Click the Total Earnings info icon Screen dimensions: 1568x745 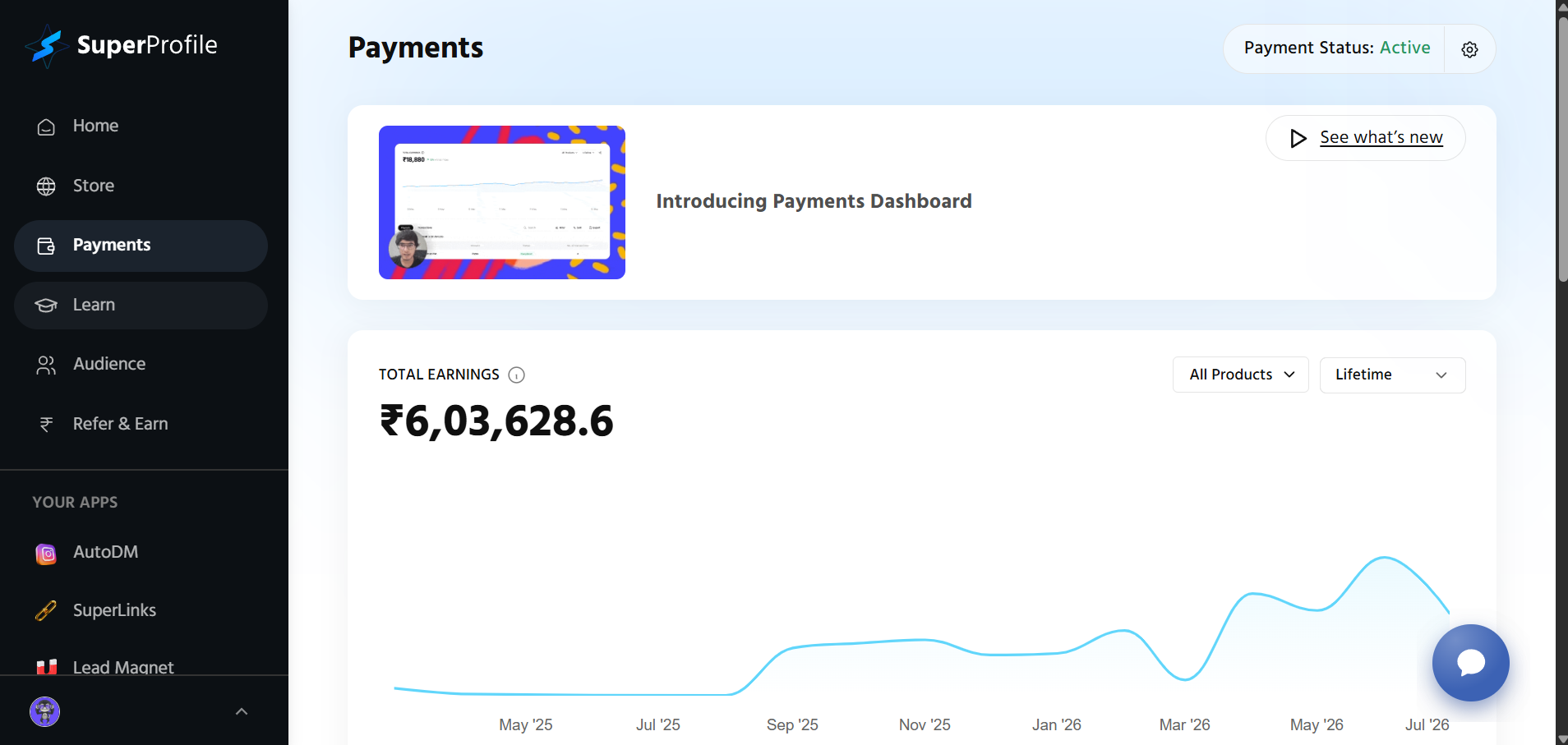[516, 375]
